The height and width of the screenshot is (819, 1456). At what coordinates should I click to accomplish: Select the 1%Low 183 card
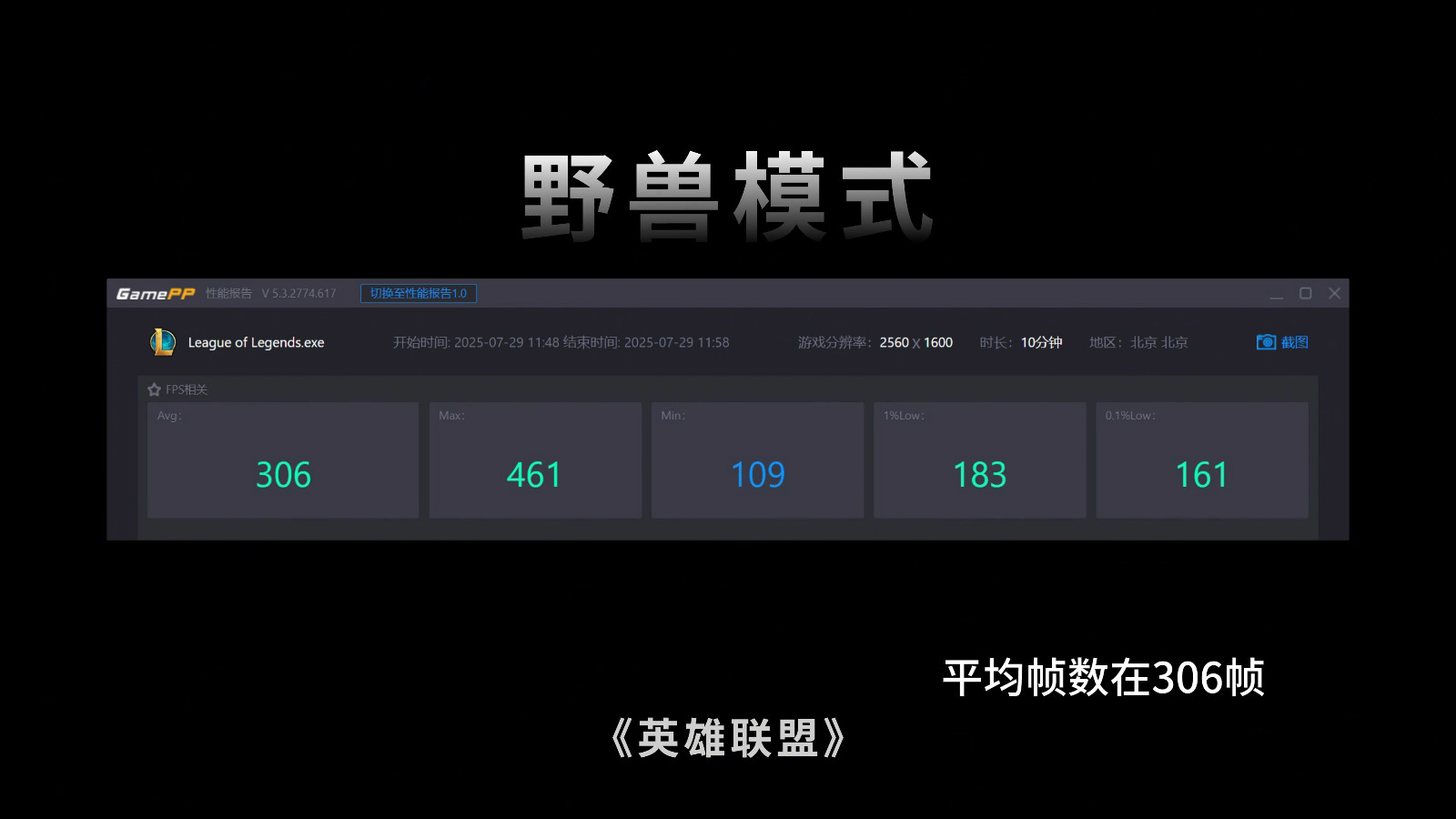(x=980, y=460)
